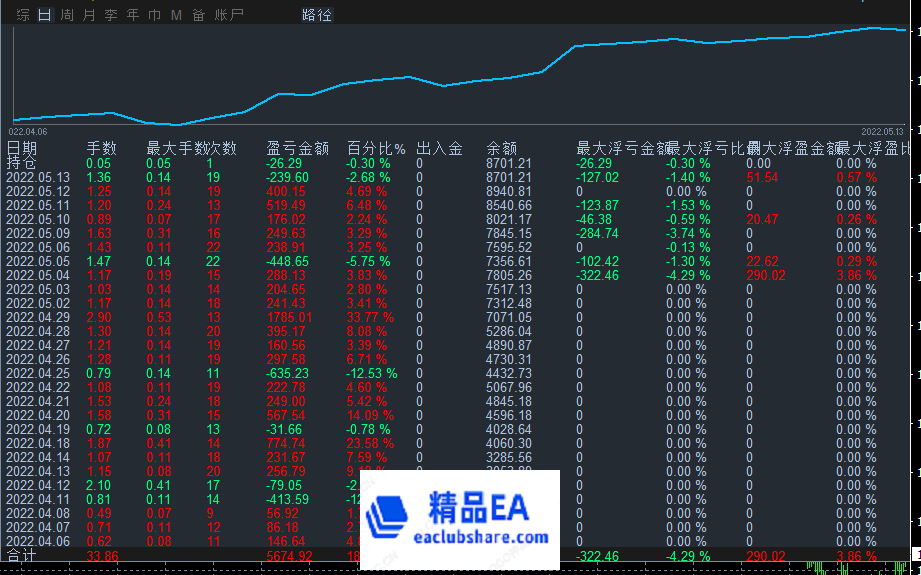Image resolution: width=921 pixels, height=575 pixels.
Task: Click the balance value 7071.05
Action: click(x=509, y=318)
